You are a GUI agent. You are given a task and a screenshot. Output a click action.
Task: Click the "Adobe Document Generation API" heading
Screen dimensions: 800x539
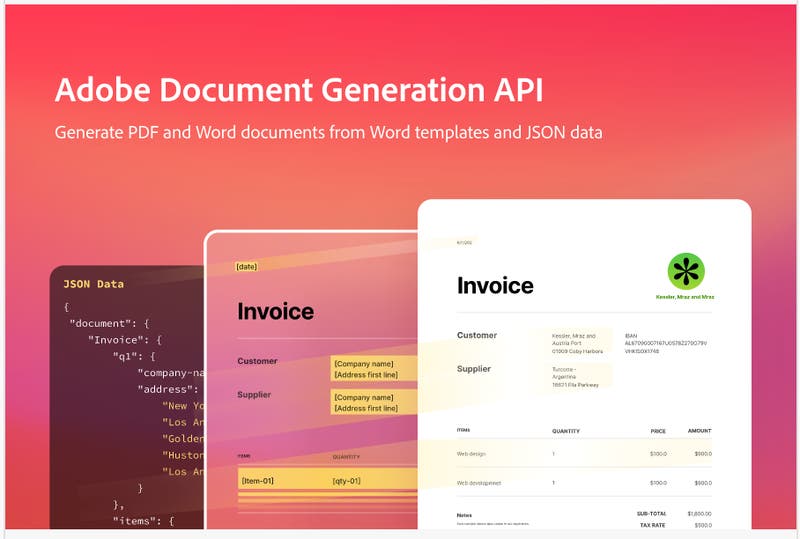point(299,90)
